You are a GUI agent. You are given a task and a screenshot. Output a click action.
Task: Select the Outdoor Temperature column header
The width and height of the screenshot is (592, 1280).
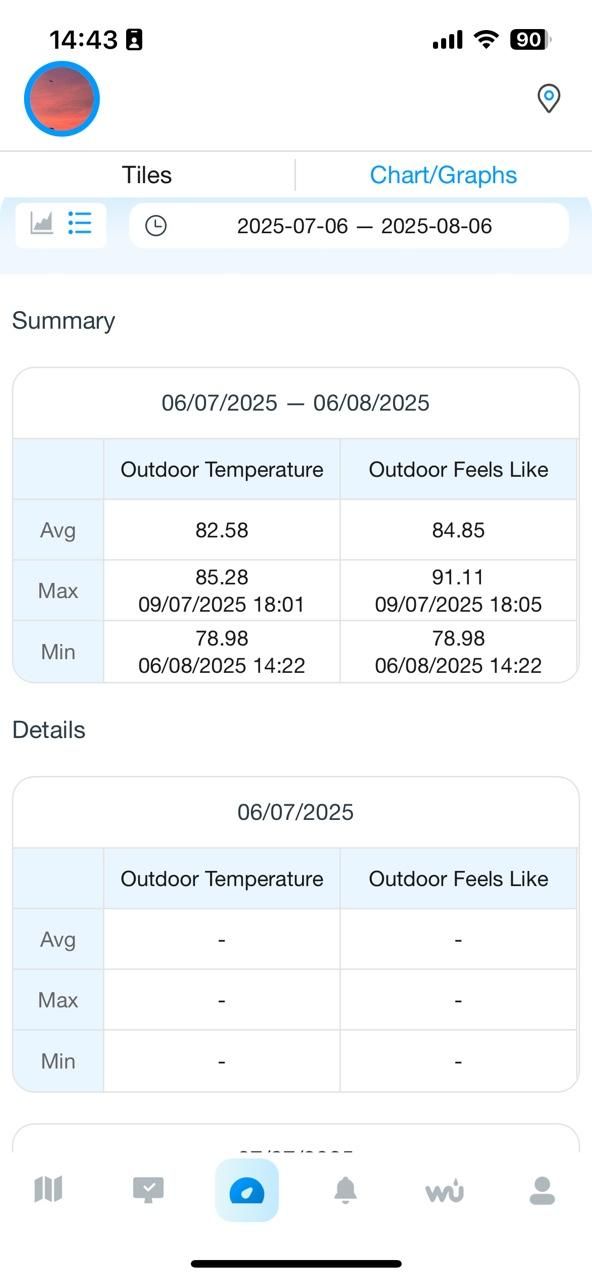pyautogui.click(x=221, y=469)
